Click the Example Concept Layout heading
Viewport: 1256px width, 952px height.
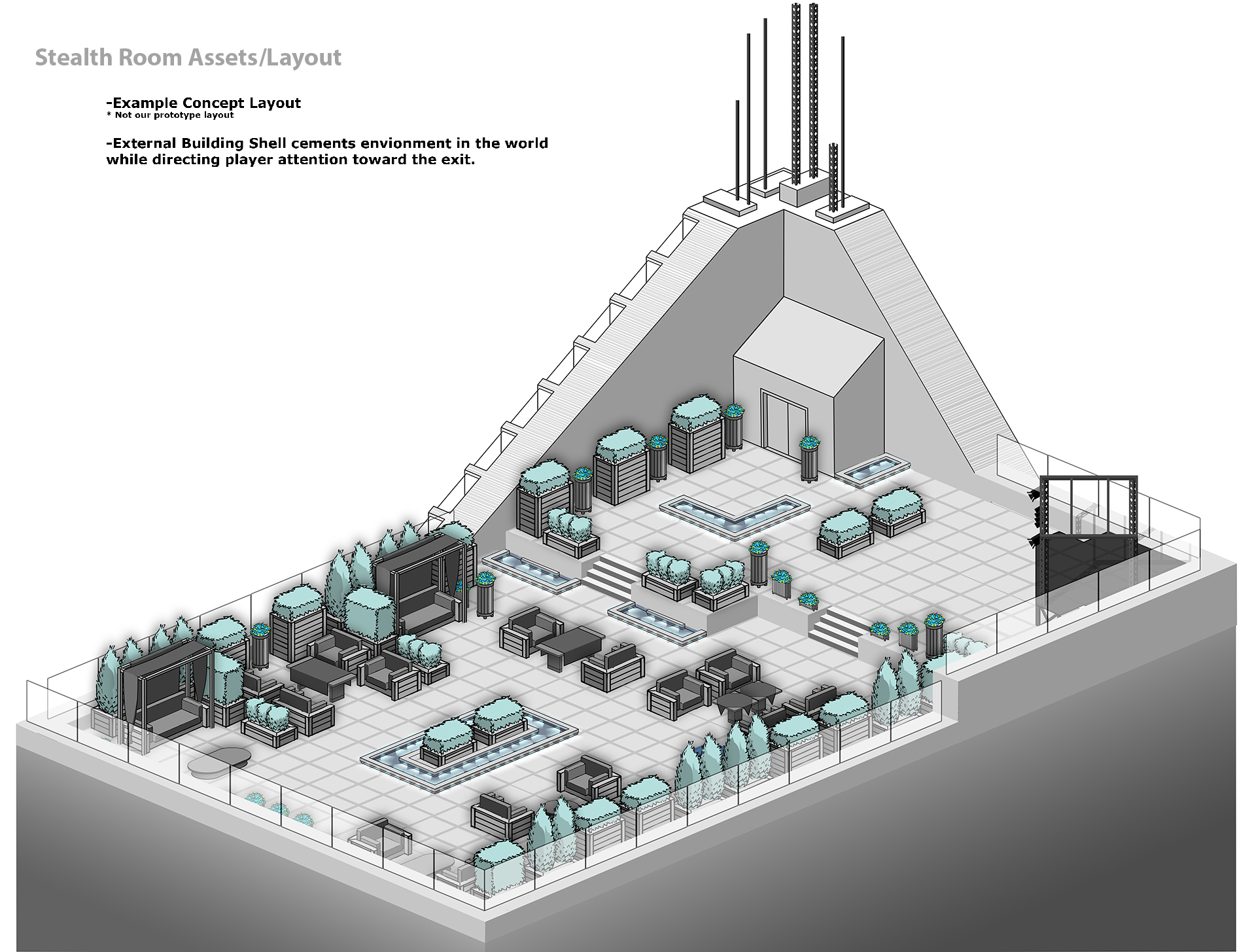[203, 103]
